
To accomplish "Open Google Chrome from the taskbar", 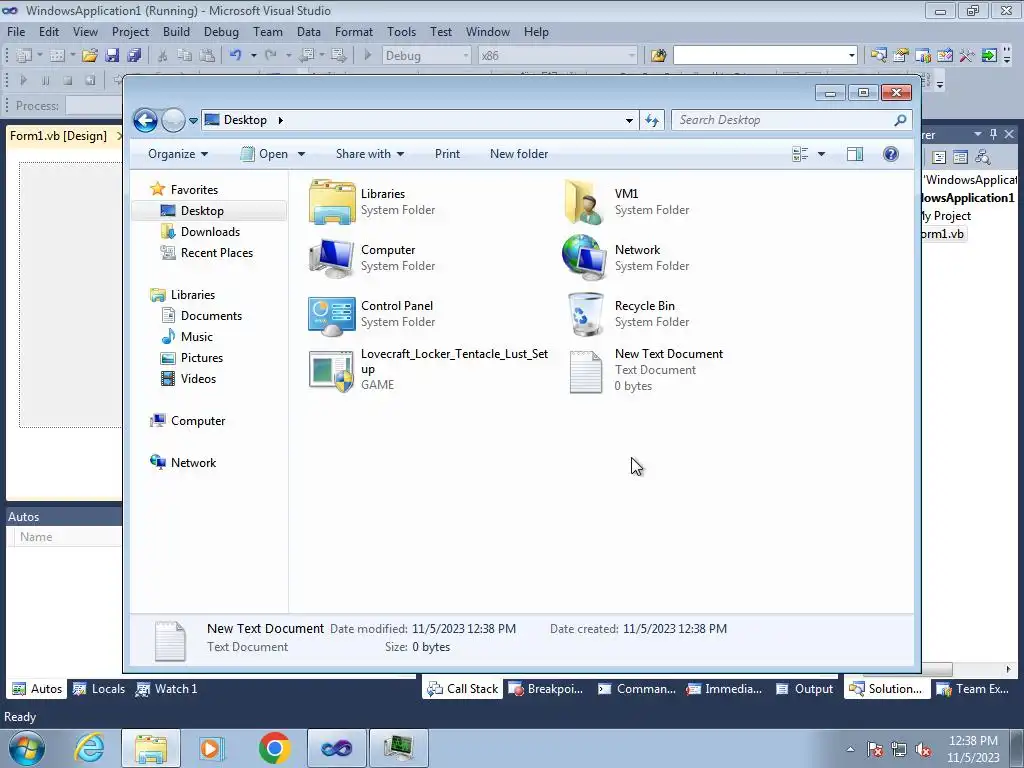I will click(x=274, y=748).
